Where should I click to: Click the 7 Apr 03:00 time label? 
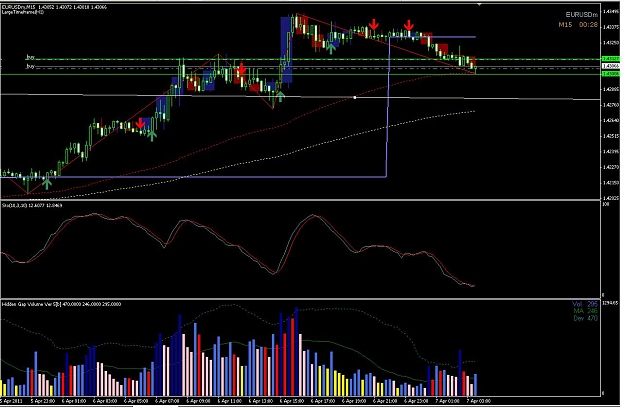pyautogui.click(x=479, y=401)
